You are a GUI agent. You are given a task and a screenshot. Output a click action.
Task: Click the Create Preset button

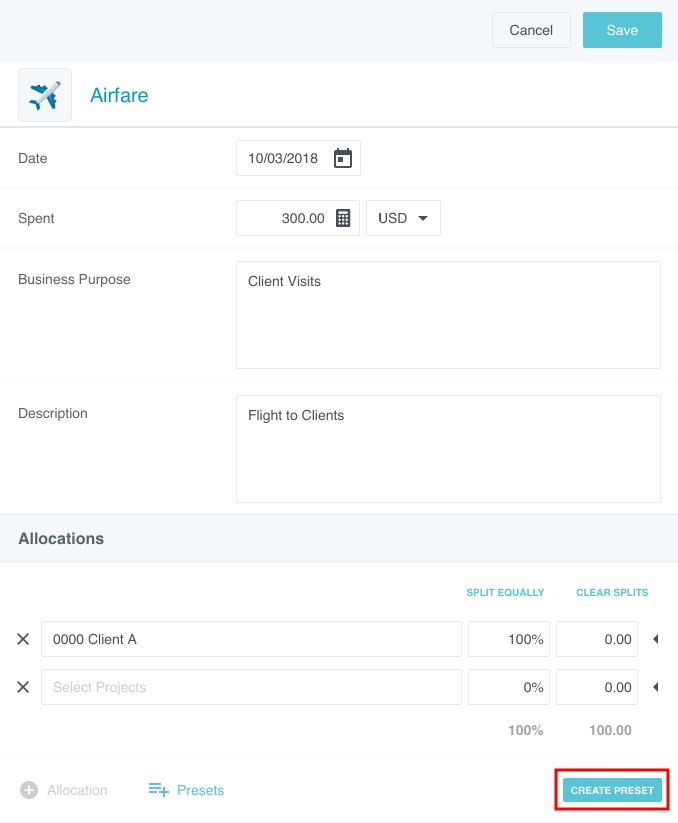(x=612, y=790)
